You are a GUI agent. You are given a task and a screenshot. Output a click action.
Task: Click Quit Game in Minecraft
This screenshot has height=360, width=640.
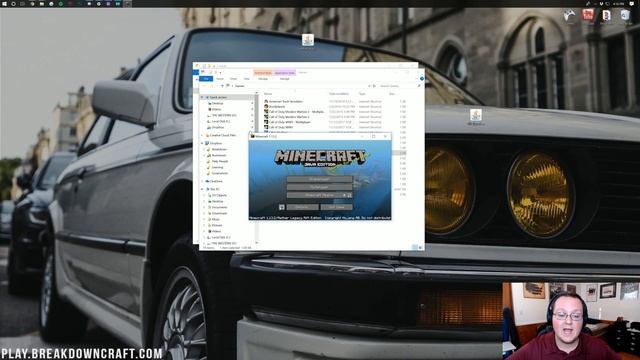pyautogui.click(x=336, y=207)
